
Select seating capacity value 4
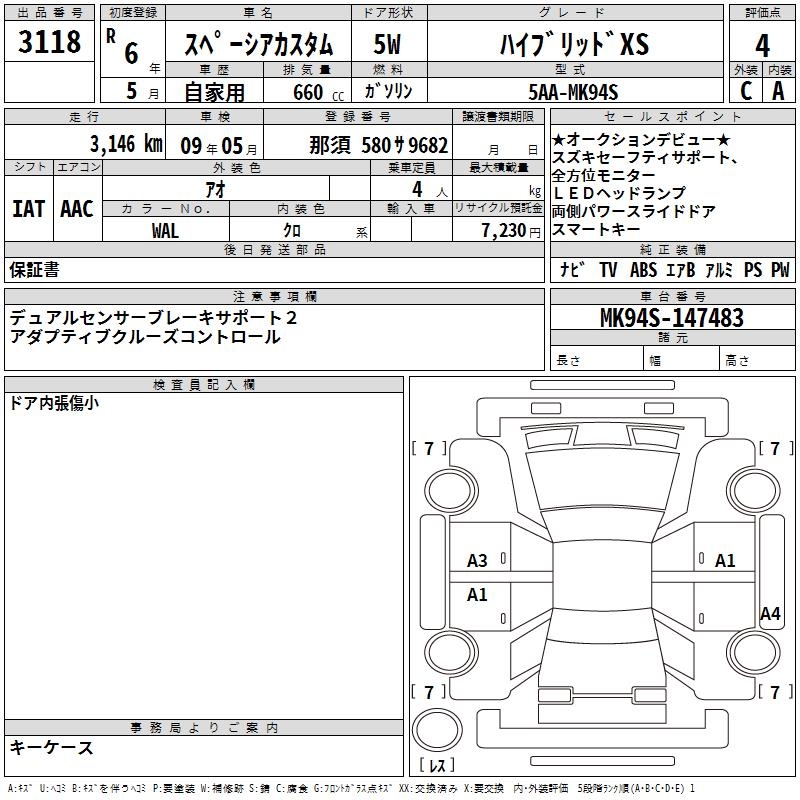pyautogui.click(x=417, y=189)
